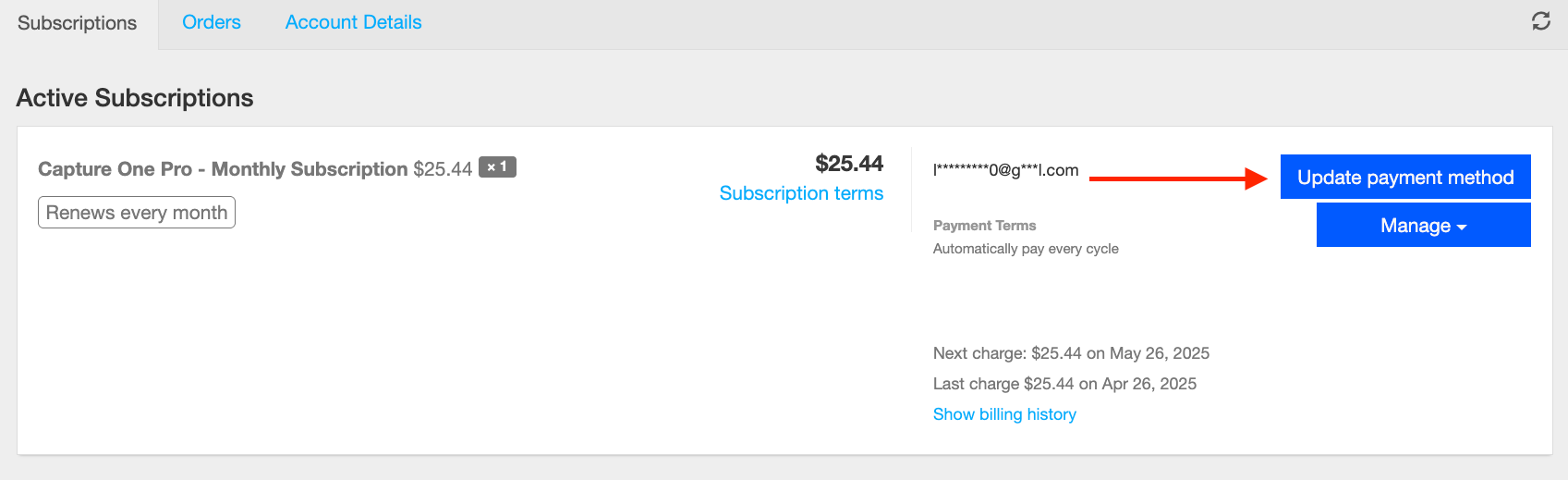Click the Renews every month badge
The image size is (1568, 480).
[x=137, y=212]
